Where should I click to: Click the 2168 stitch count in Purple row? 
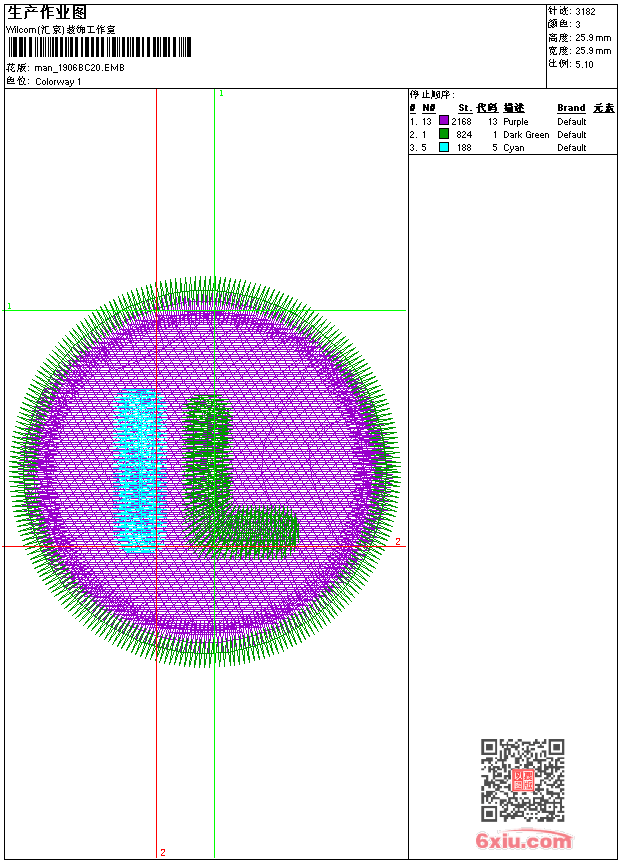click(x=461, y=122)
